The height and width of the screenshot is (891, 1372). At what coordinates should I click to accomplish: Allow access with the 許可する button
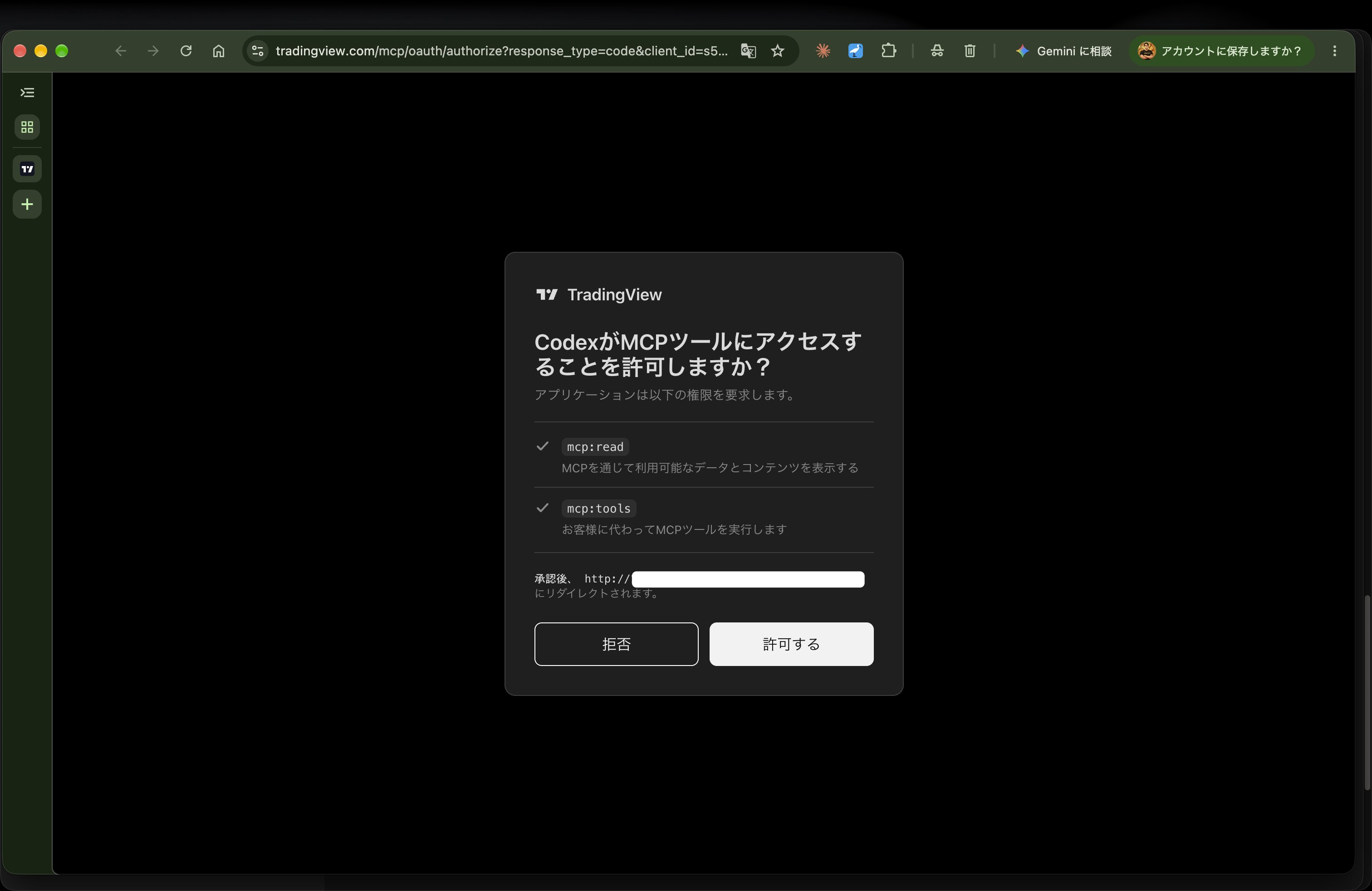tap(791, 644)
